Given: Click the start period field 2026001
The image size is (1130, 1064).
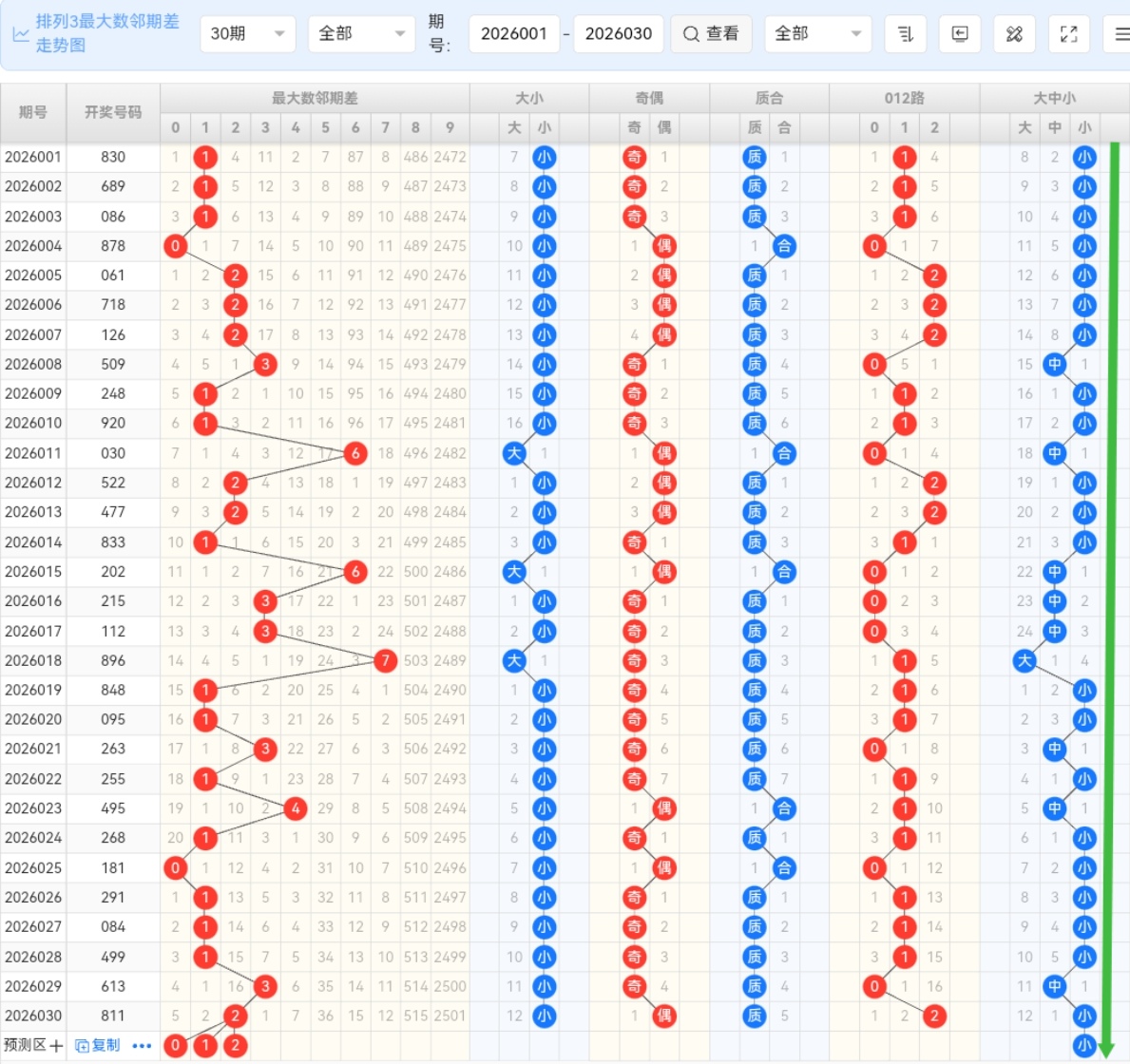Looking at the screenshot, I should (x=514, y=34).
